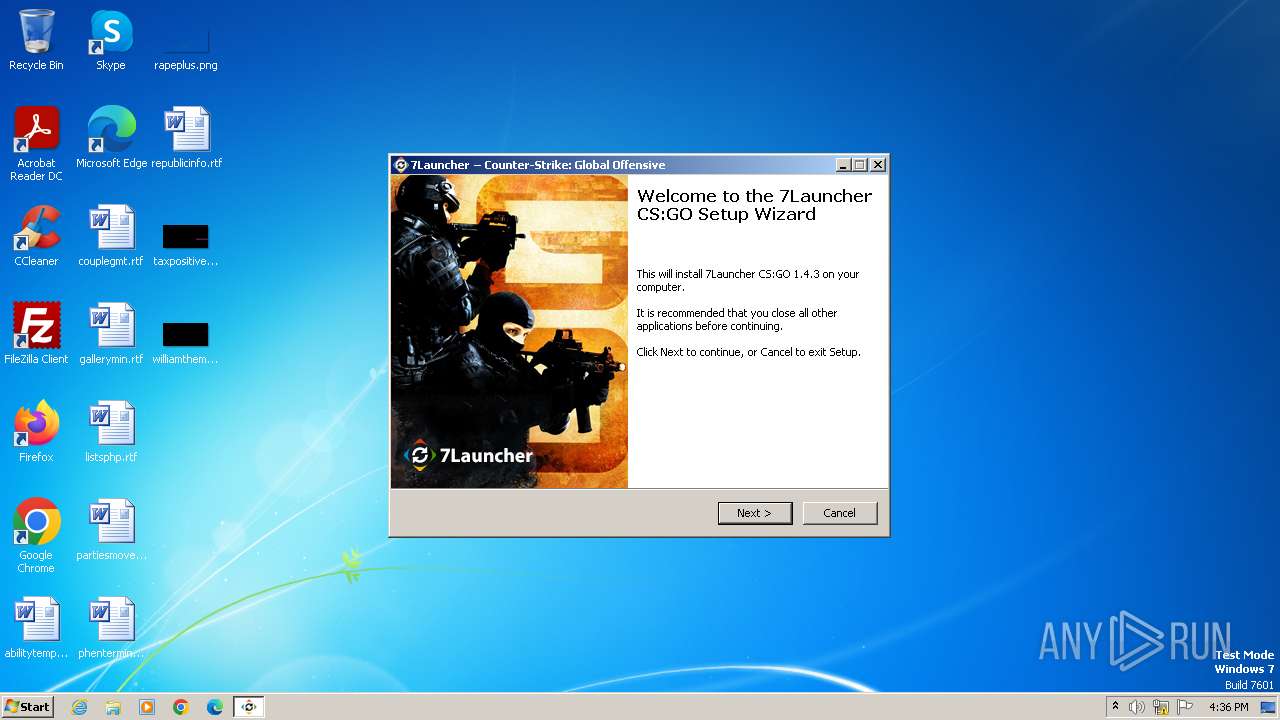Open the network status tray icon

(1161, 707)
